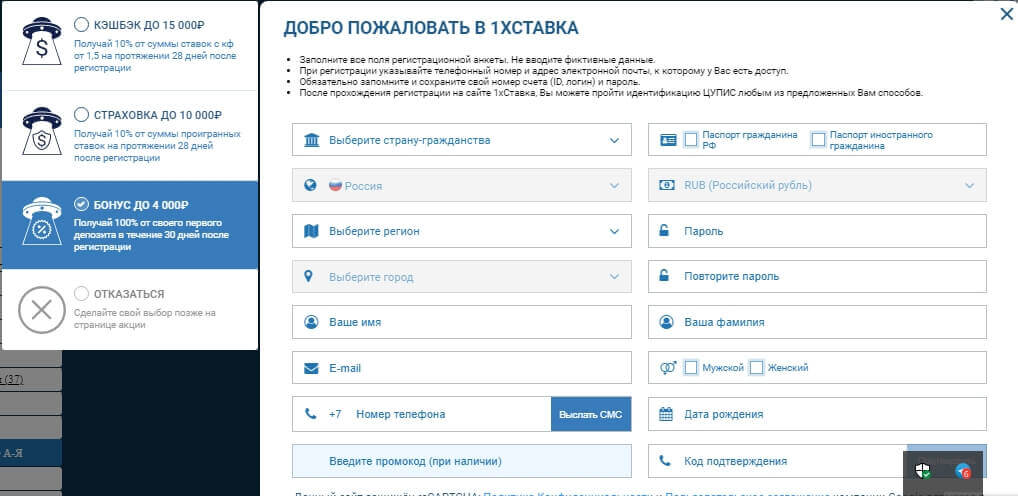1018x496 pixels.
Task: Click the padlock icon in Пароль field
Action: [664, 230]
